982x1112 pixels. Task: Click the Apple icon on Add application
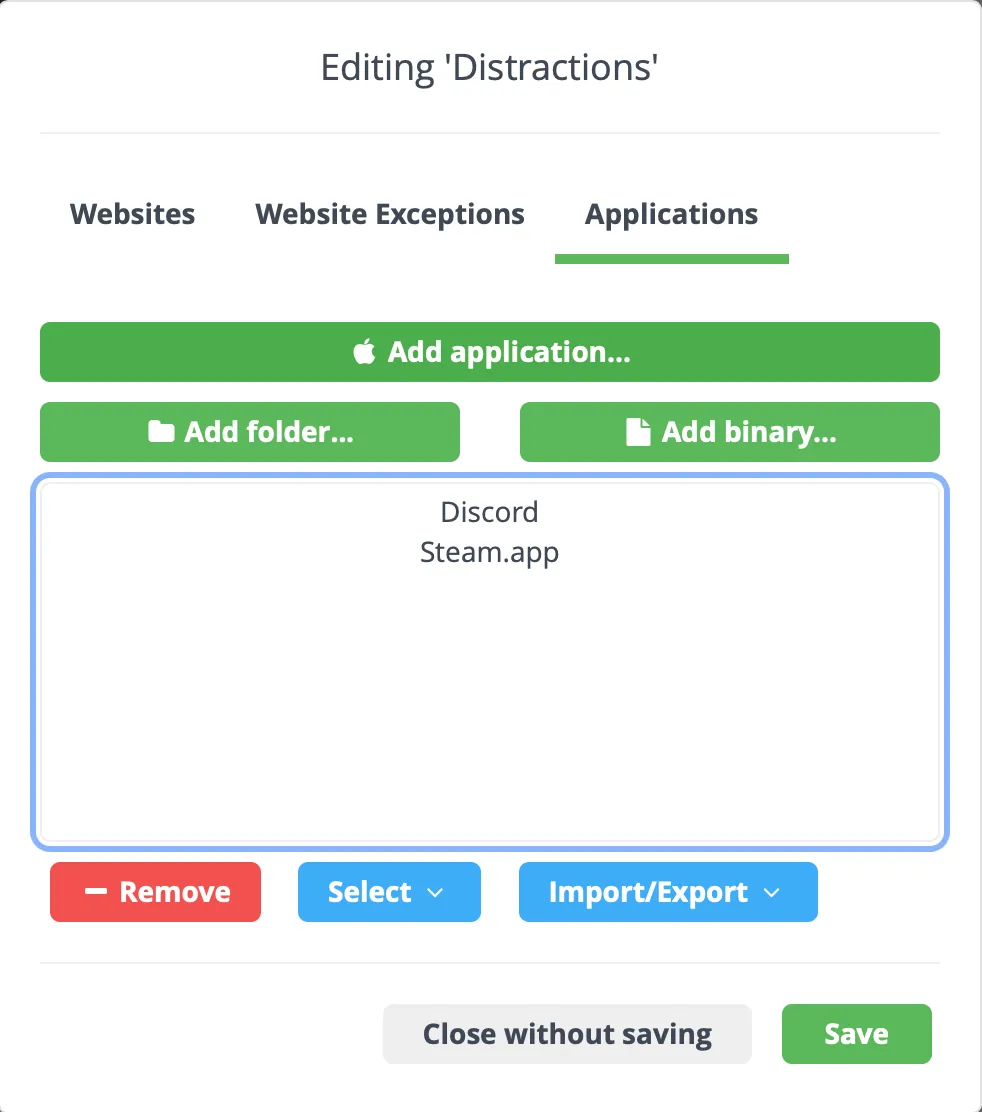click(x=364, y=351)
